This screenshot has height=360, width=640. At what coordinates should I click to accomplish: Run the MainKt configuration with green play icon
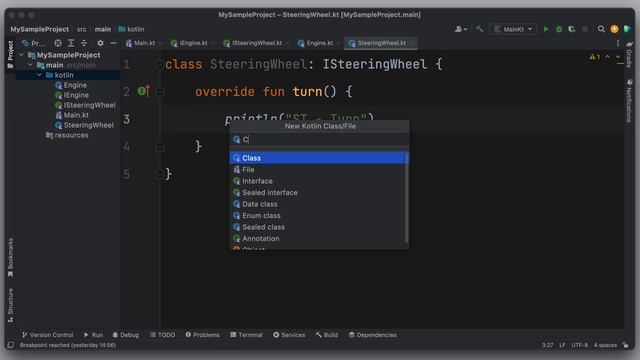[x=546, y=29]
